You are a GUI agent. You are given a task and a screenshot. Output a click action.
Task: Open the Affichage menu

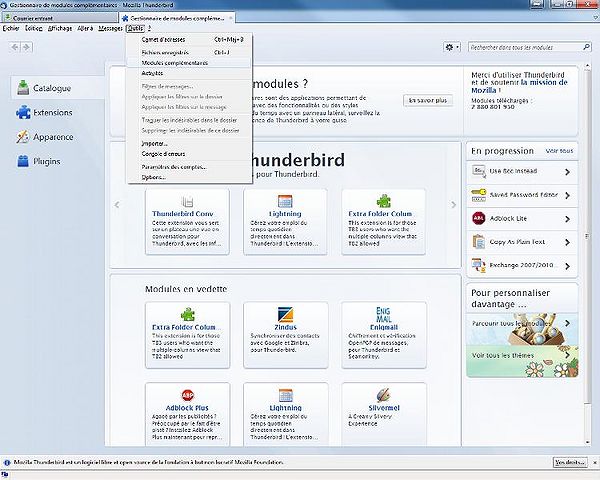(x=60, y=28)
